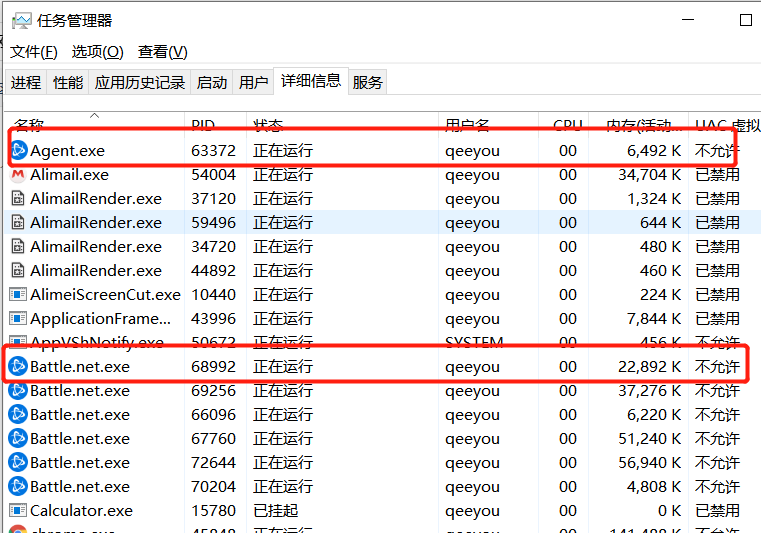The height and width of the screenshot is (533, 761).
Task: Click memory value 37,276 K
Action: (x=649, y=390)
